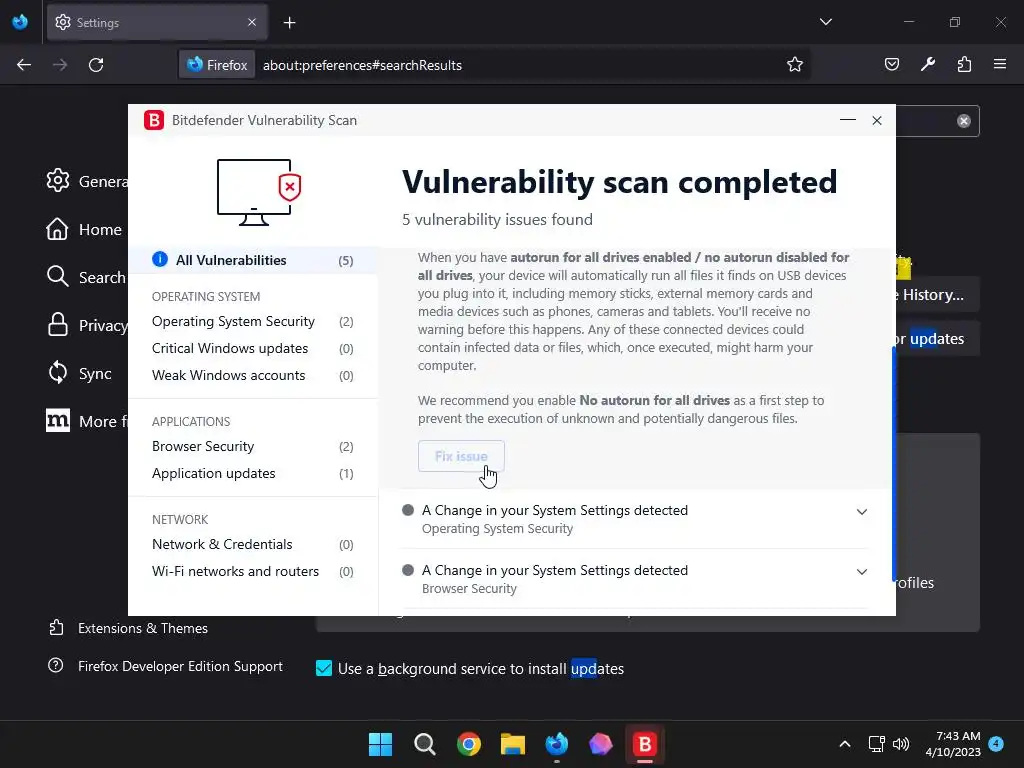
Task: Click the gray status dot of the Browser Security item
Action: [408, 570]
